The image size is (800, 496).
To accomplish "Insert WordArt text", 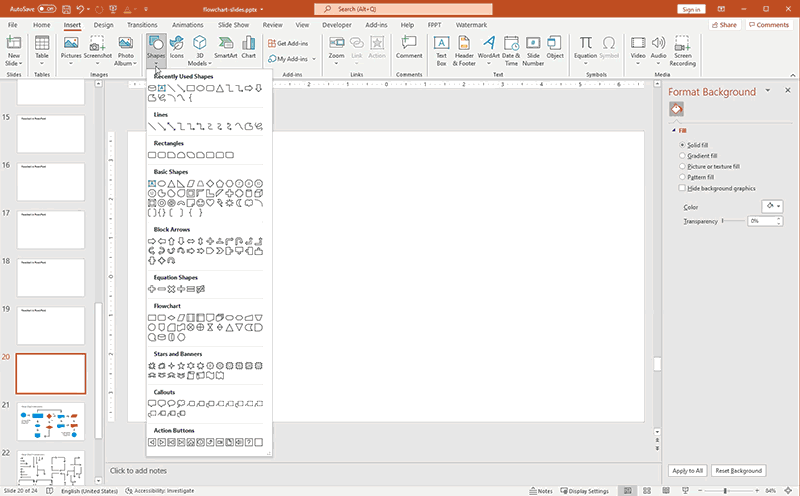I will click(488, 49).
